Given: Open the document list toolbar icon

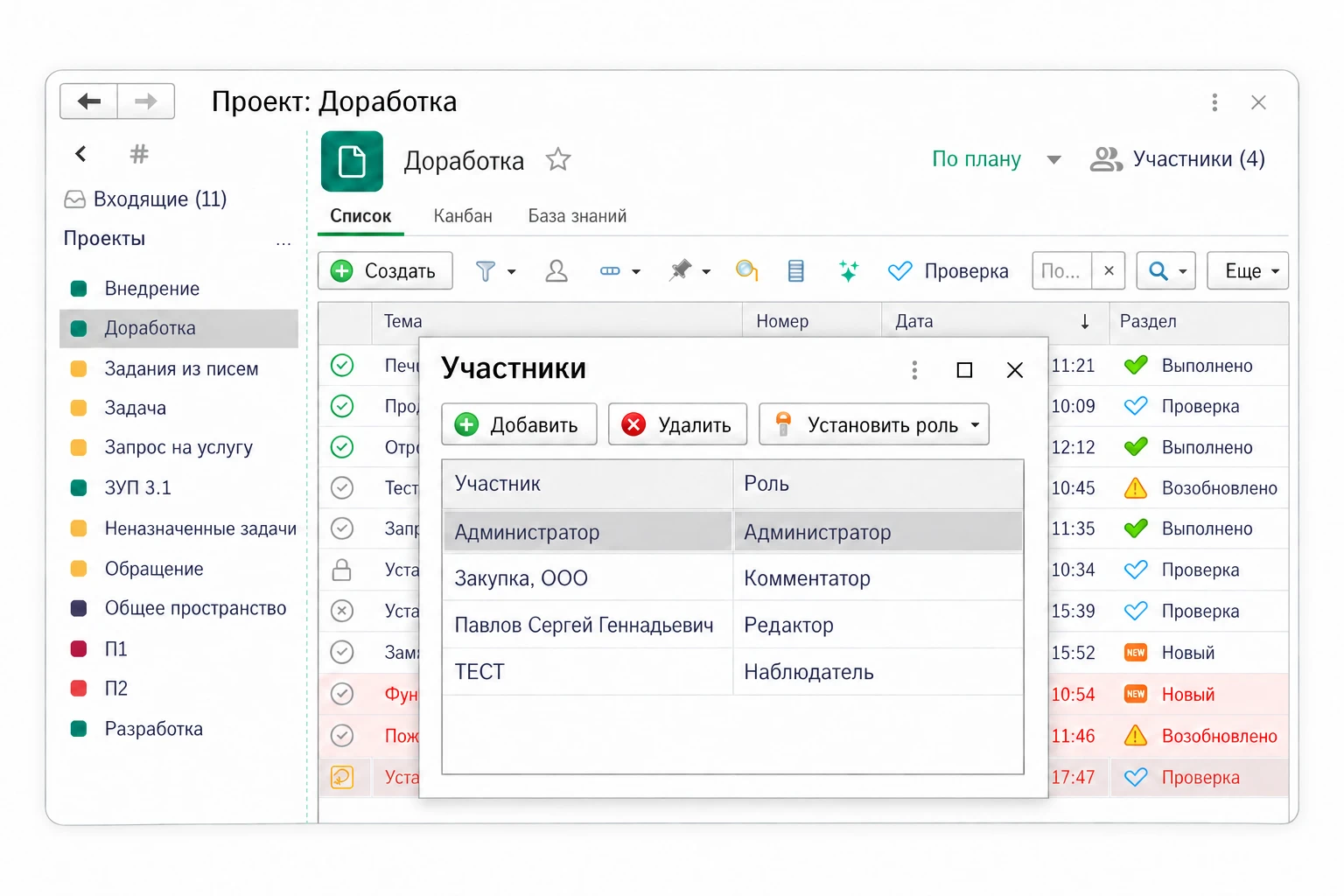Looking at the screenshot, I should click(795, 271).
